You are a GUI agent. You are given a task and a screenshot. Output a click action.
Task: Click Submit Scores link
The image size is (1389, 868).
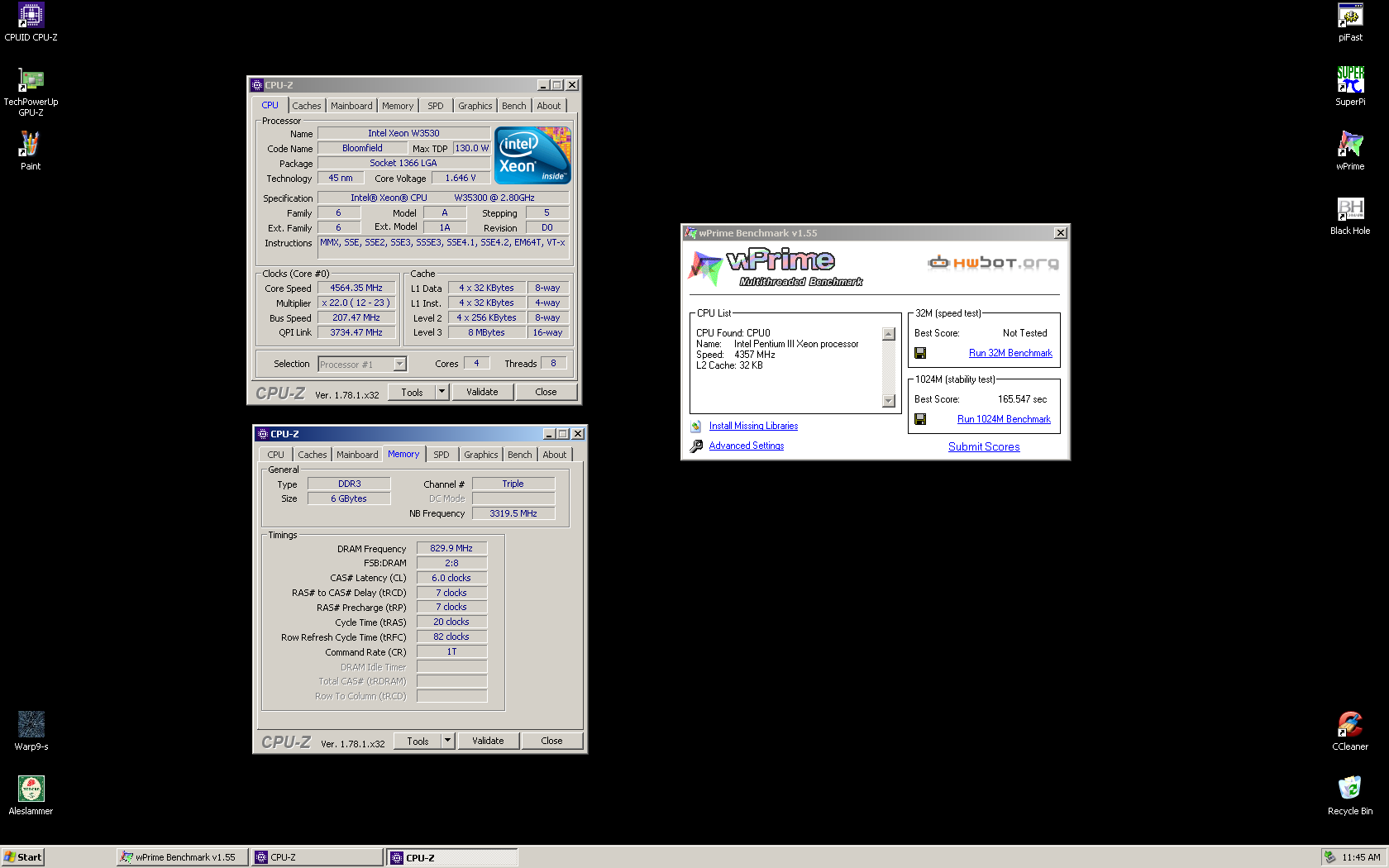984,446
